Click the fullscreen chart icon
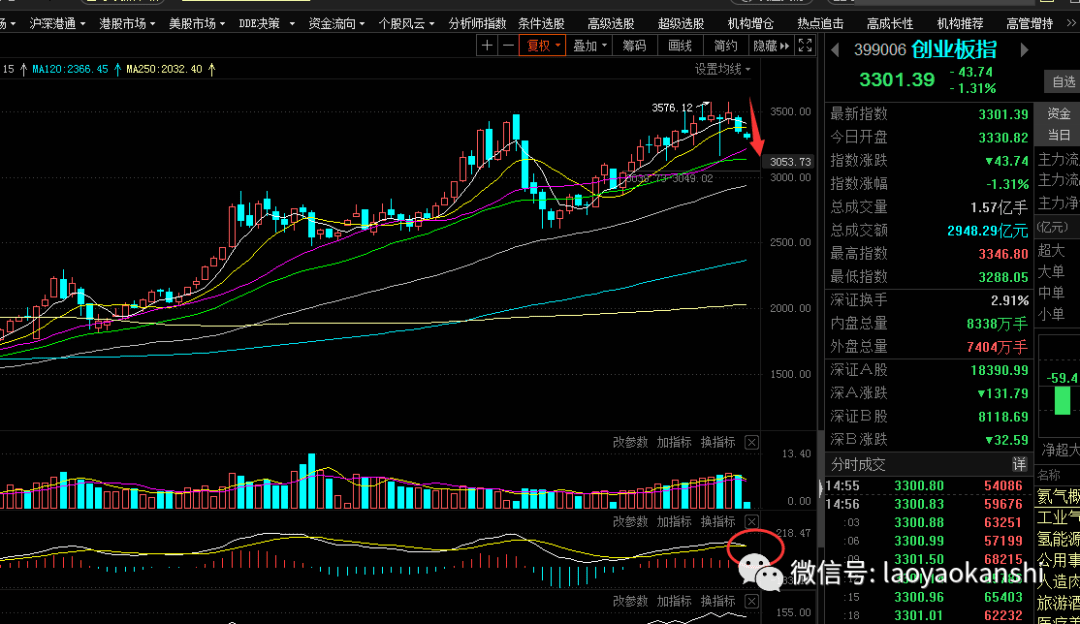The width and height of the screenshot is (1080, 624). click(804, 45)
